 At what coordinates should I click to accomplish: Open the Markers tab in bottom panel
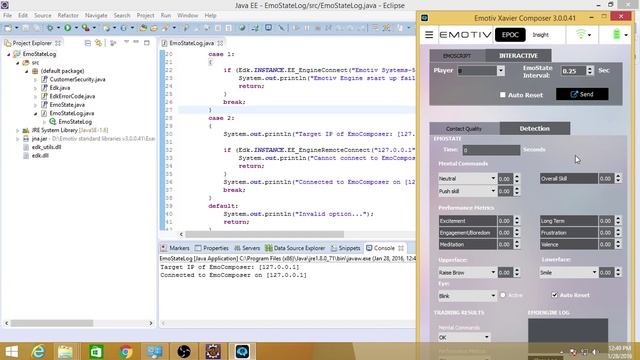click(x=175, y=248)
